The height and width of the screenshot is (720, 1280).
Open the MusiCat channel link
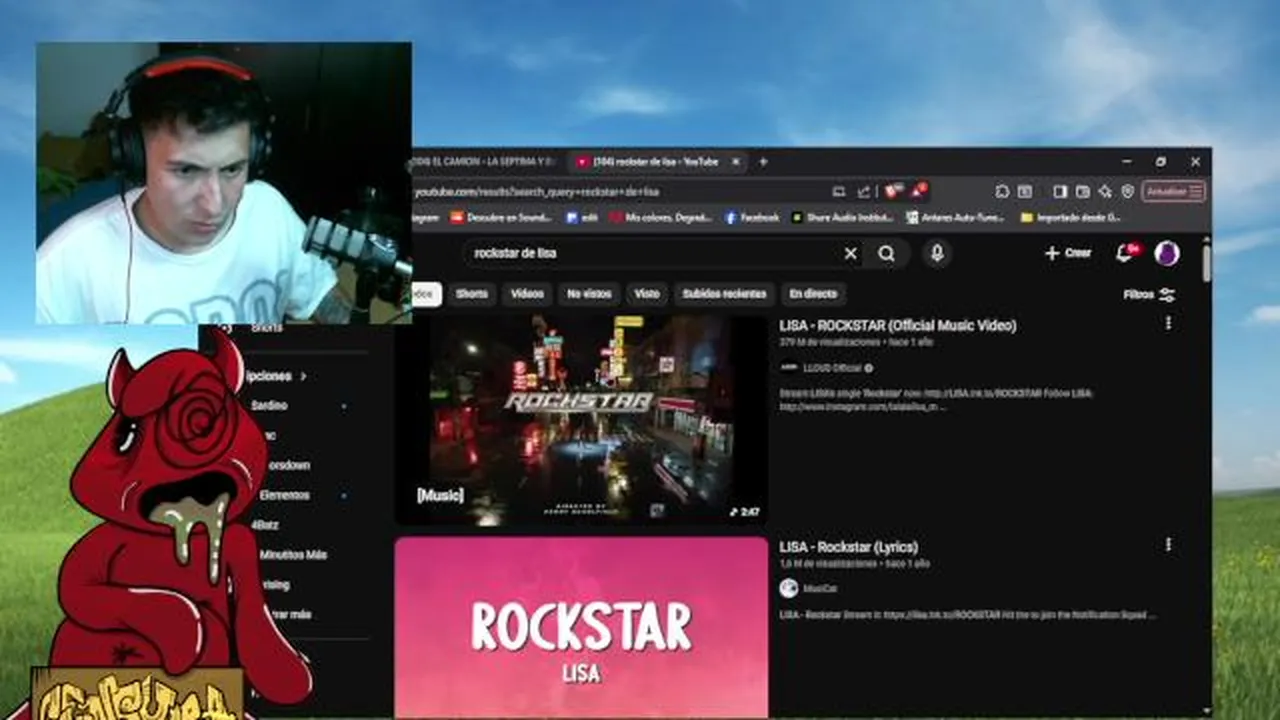[x=819, y=589]
